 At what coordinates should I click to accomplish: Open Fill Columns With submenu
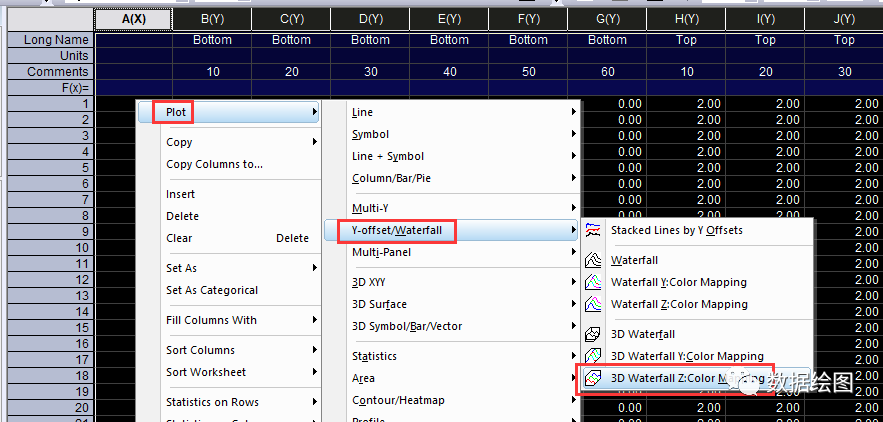229,320
